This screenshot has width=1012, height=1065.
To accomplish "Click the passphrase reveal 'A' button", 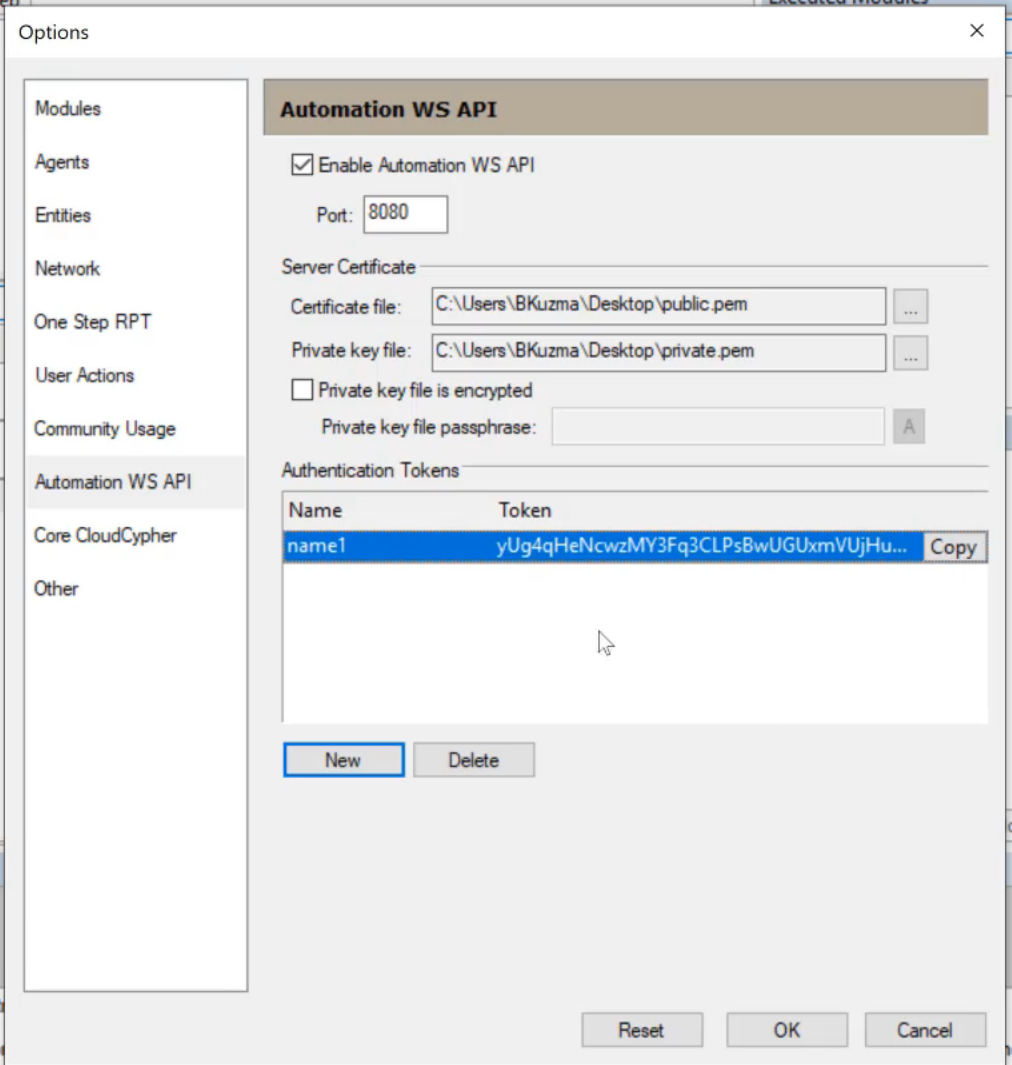I will [x=908, y=427].
